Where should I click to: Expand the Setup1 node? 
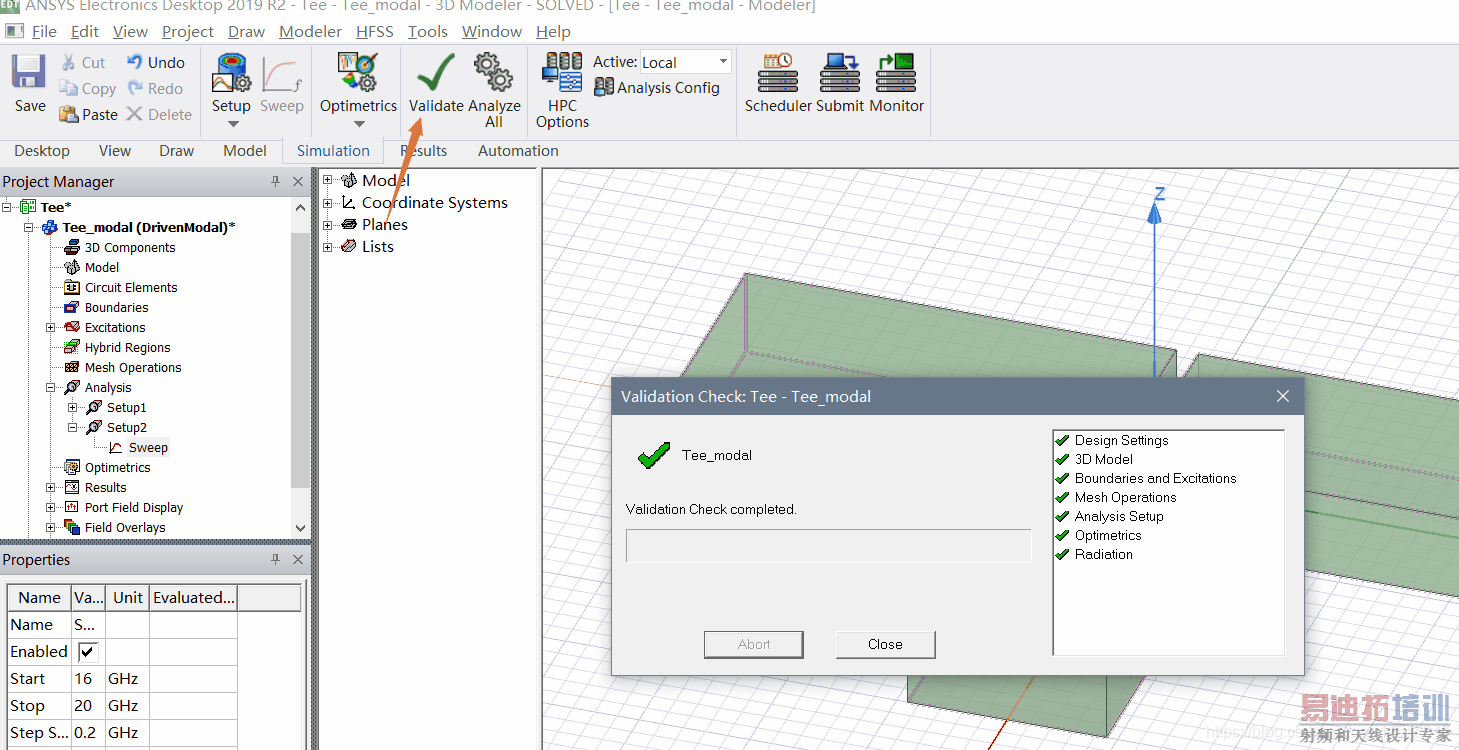(73, 408)
